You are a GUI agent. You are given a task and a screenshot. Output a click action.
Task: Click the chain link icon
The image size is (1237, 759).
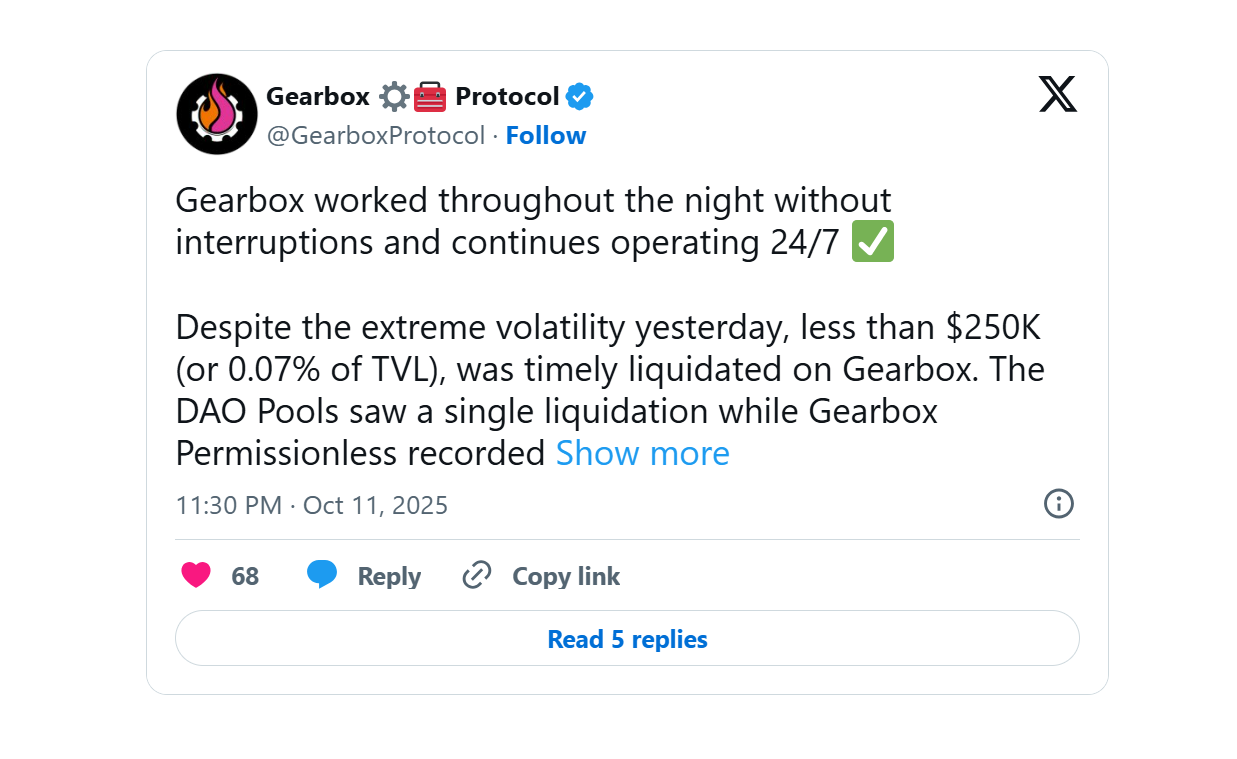pos(477,576)
